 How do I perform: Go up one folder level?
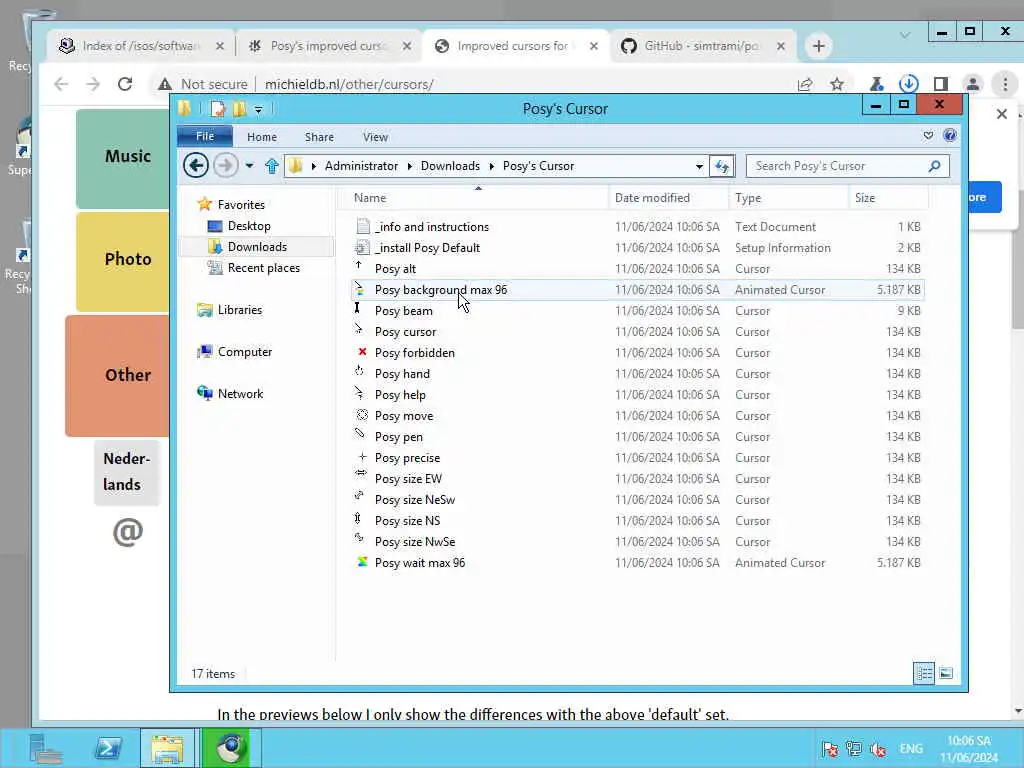(x=272, y=166)
